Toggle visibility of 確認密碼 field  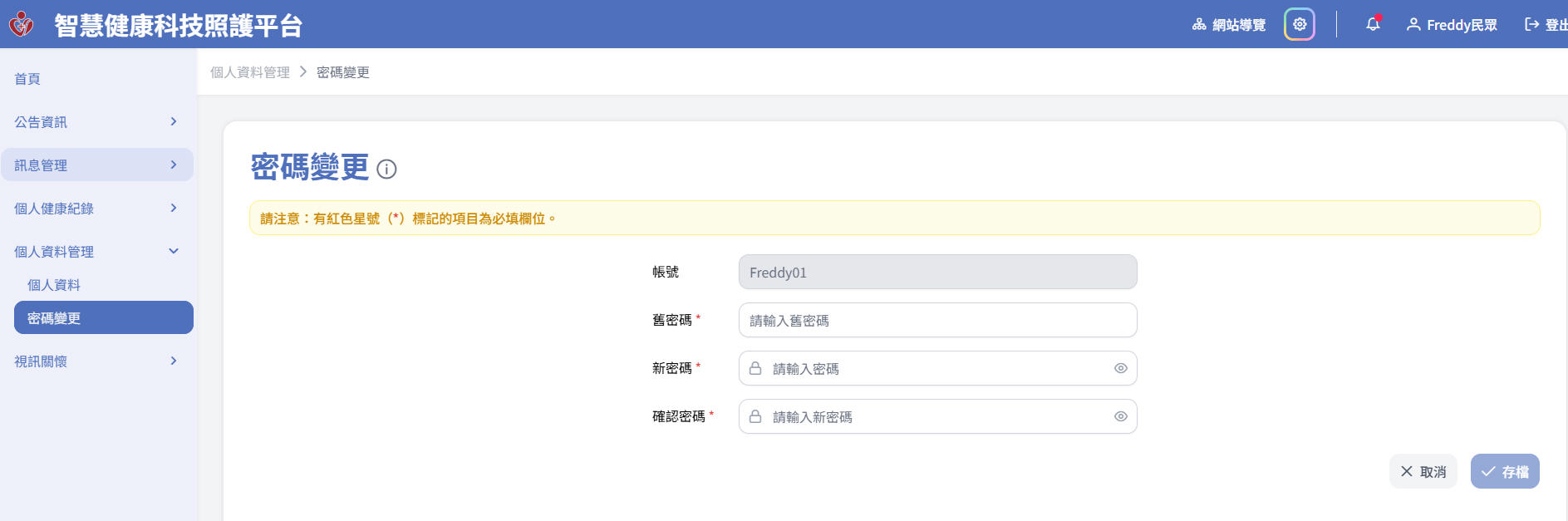click(x=1120, y=416)
